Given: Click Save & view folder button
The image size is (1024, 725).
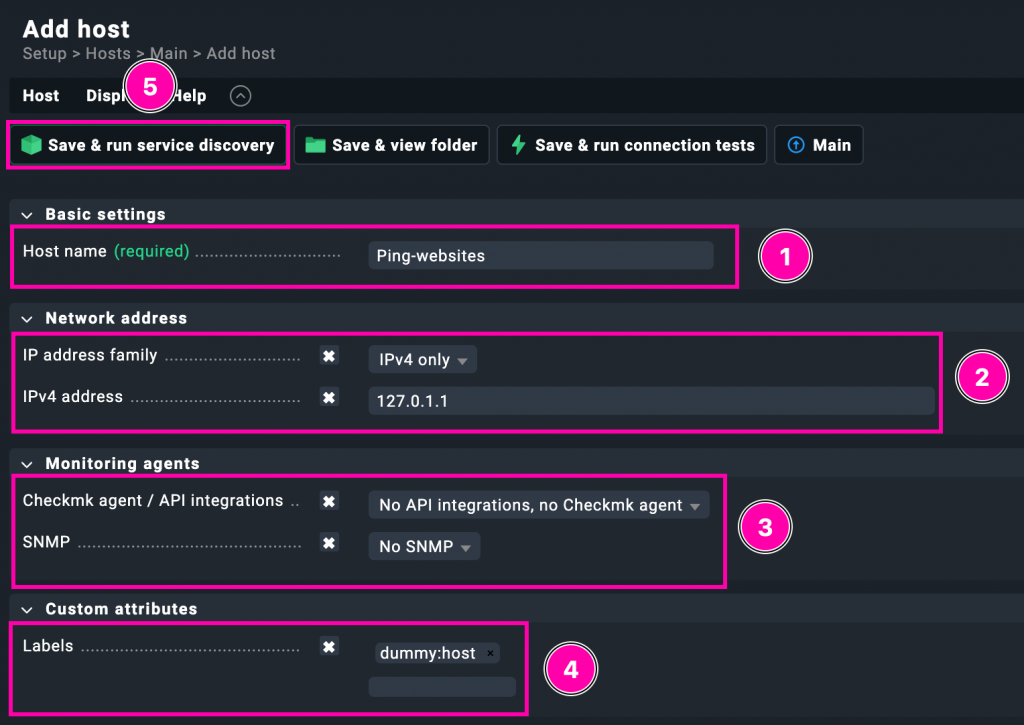Looking at the screenshot, I should coord(392,145).
